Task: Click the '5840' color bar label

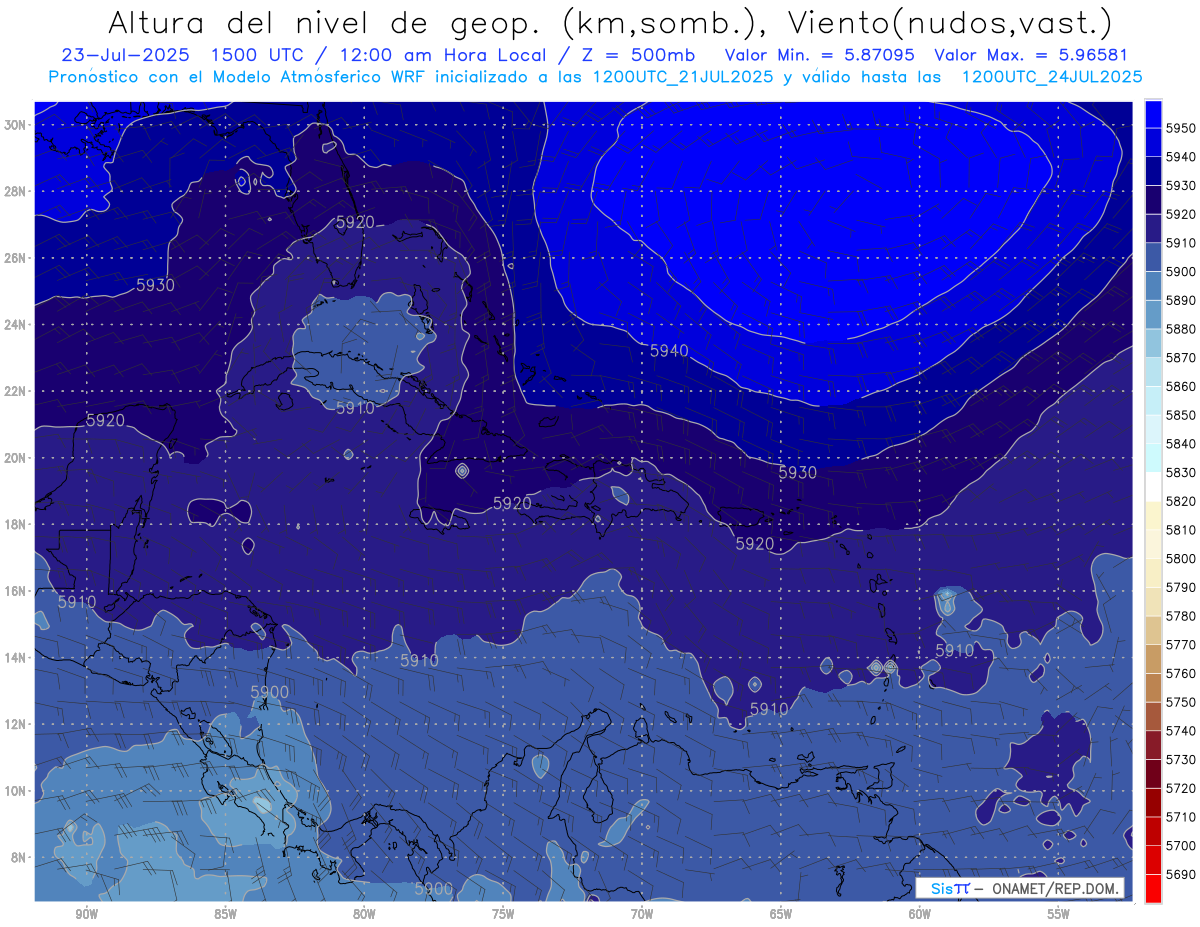Action: (1181, 444)
